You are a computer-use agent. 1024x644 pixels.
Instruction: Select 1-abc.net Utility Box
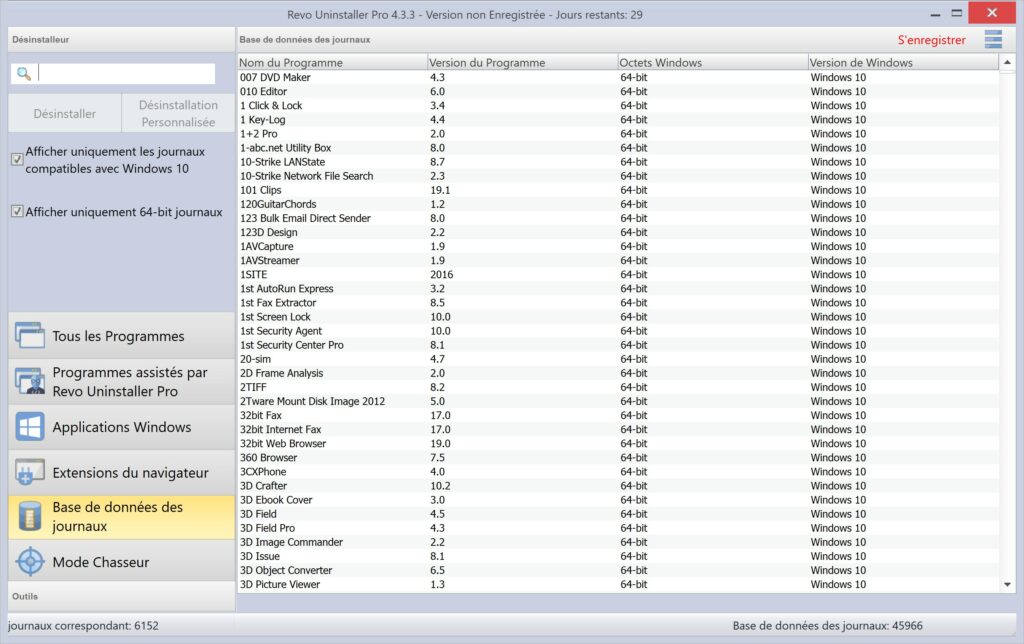pos(618,148)
